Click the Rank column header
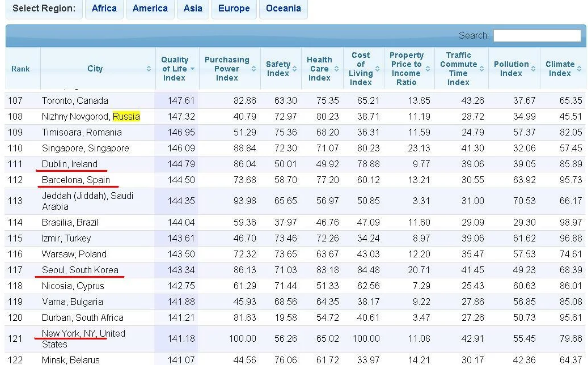This screenshot has width=588, height=374. [22, 69]
